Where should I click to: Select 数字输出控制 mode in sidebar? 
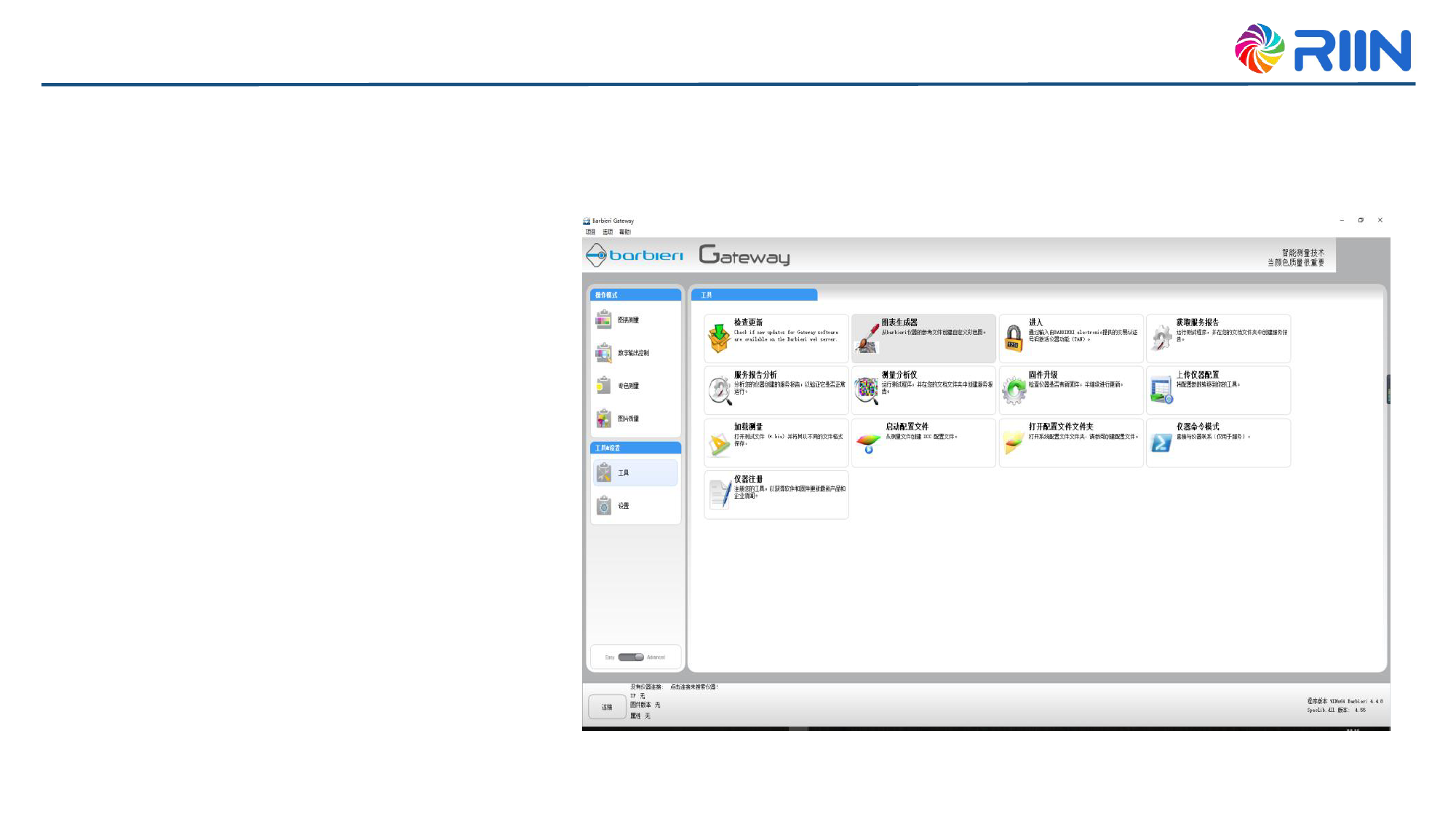point(633,353)
